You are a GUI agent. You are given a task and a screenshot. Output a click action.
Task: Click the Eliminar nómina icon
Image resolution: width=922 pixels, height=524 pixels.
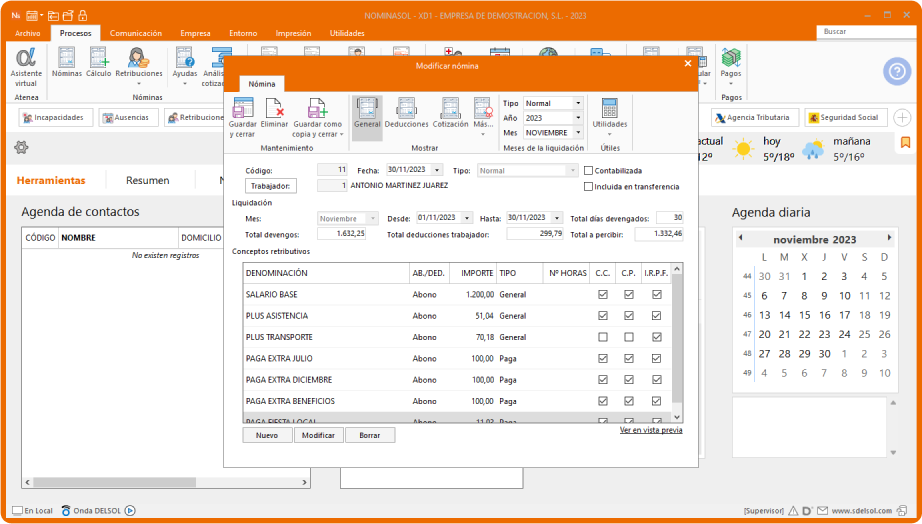(275, 108)
